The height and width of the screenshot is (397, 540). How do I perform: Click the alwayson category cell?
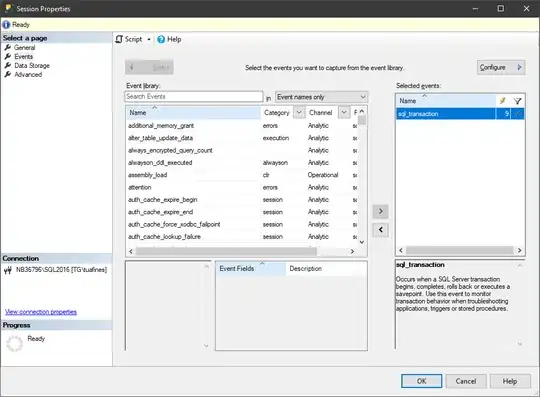tap(275, 163)
